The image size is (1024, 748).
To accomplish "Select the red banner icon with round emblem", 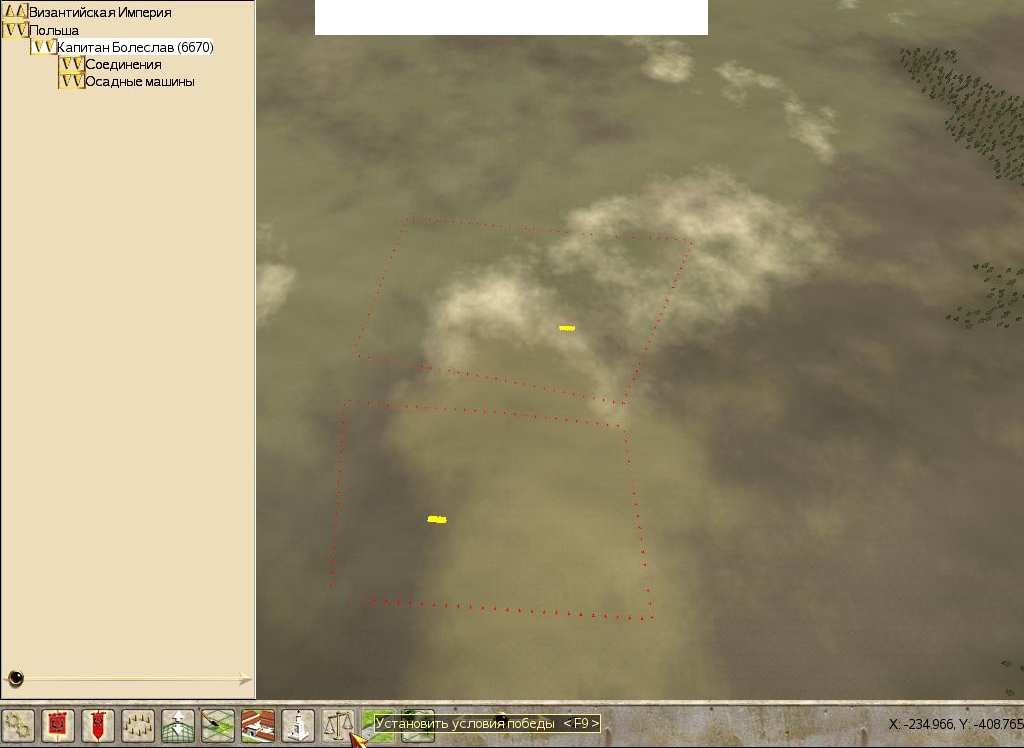I will pyautogui.click(x=58, y=724).
